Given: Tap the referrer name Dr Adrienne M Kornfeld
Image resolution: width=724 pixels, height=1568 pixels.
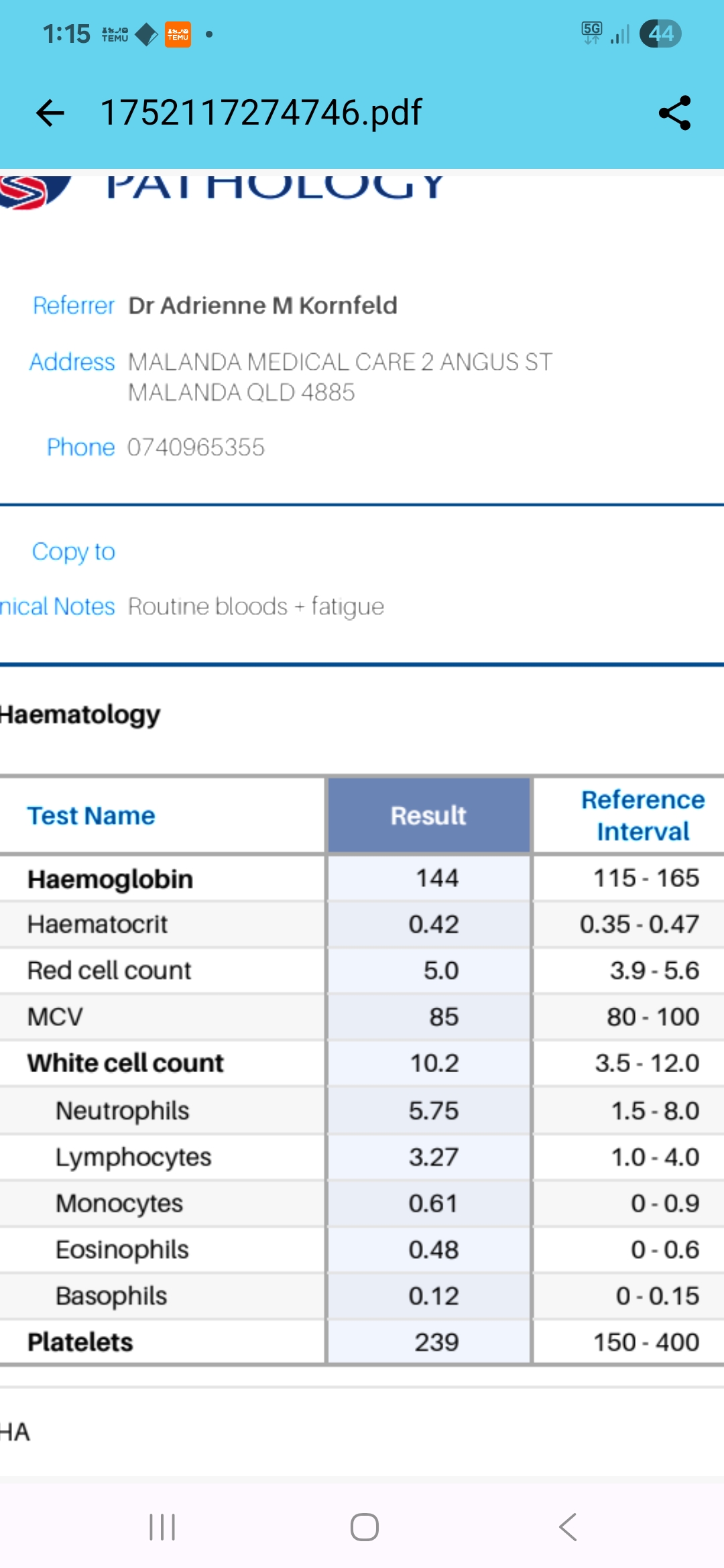Looking at the screenshot, I should pyautogui.click(x=263, y=306).
